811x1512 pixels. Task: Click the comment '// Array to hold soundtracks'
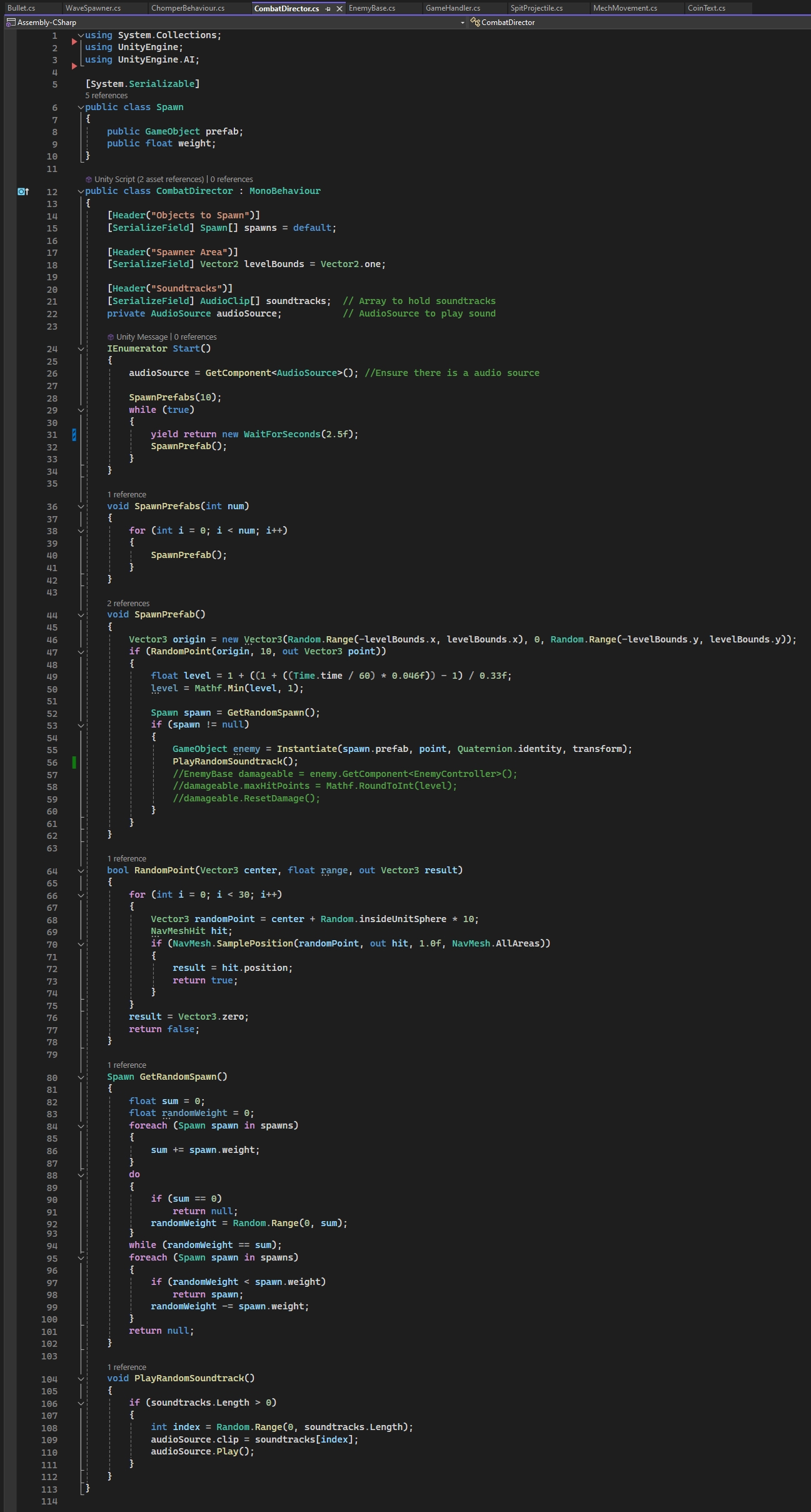click(x=419, y=302)
